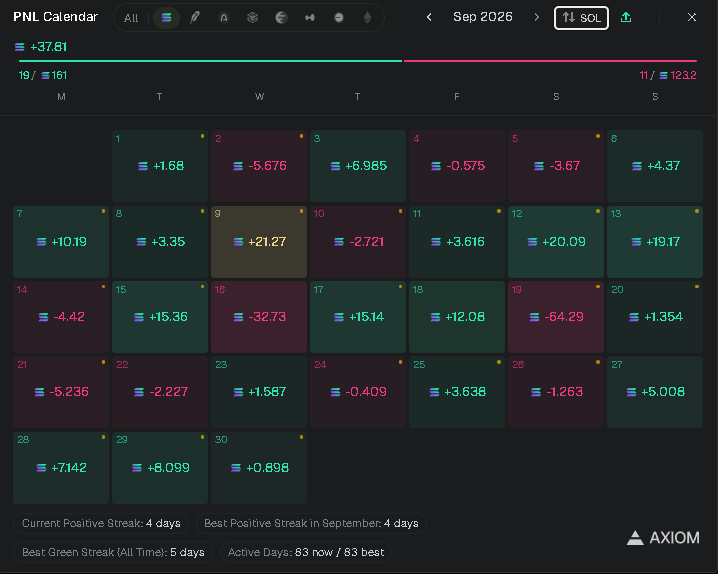Select day 21 with -5.236

(x=61, y=392)
